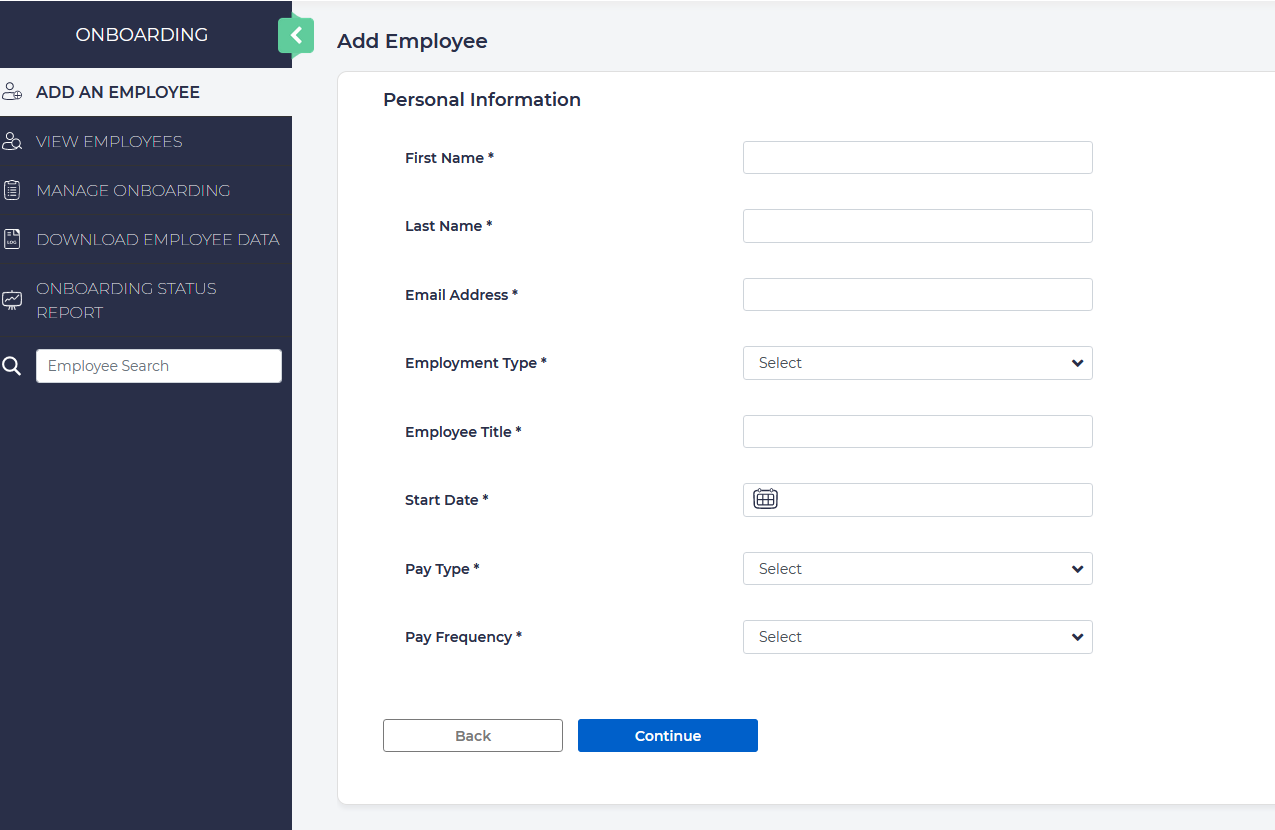Click the Employee Search box
The height and width of the screenshot is (830, 1275).
(x=159, y=366)
